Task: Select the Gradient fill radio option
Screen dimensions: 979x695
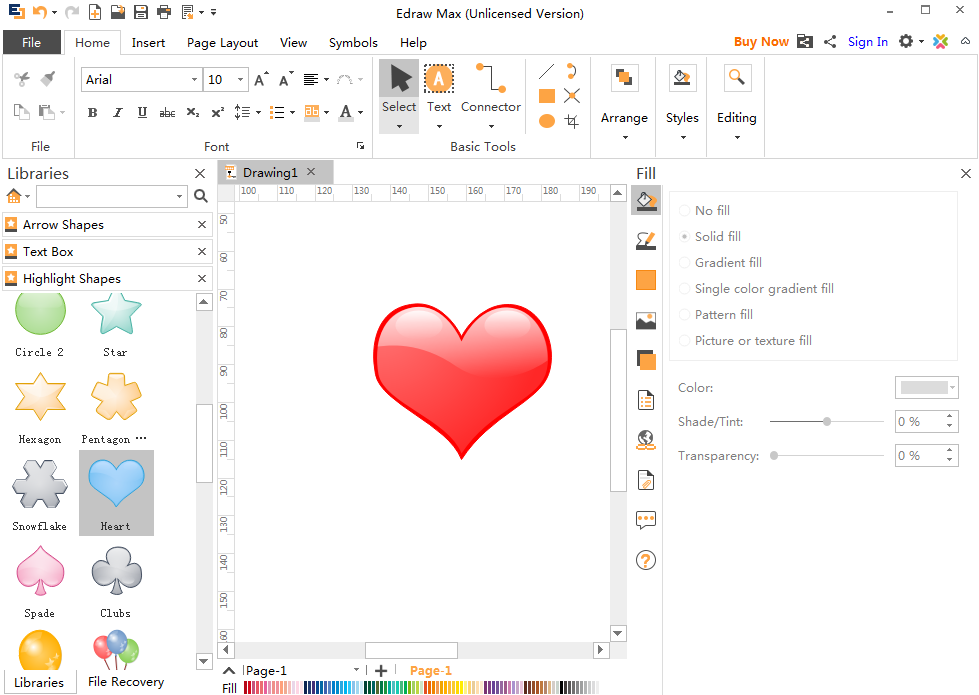Action: coord(684,262)
